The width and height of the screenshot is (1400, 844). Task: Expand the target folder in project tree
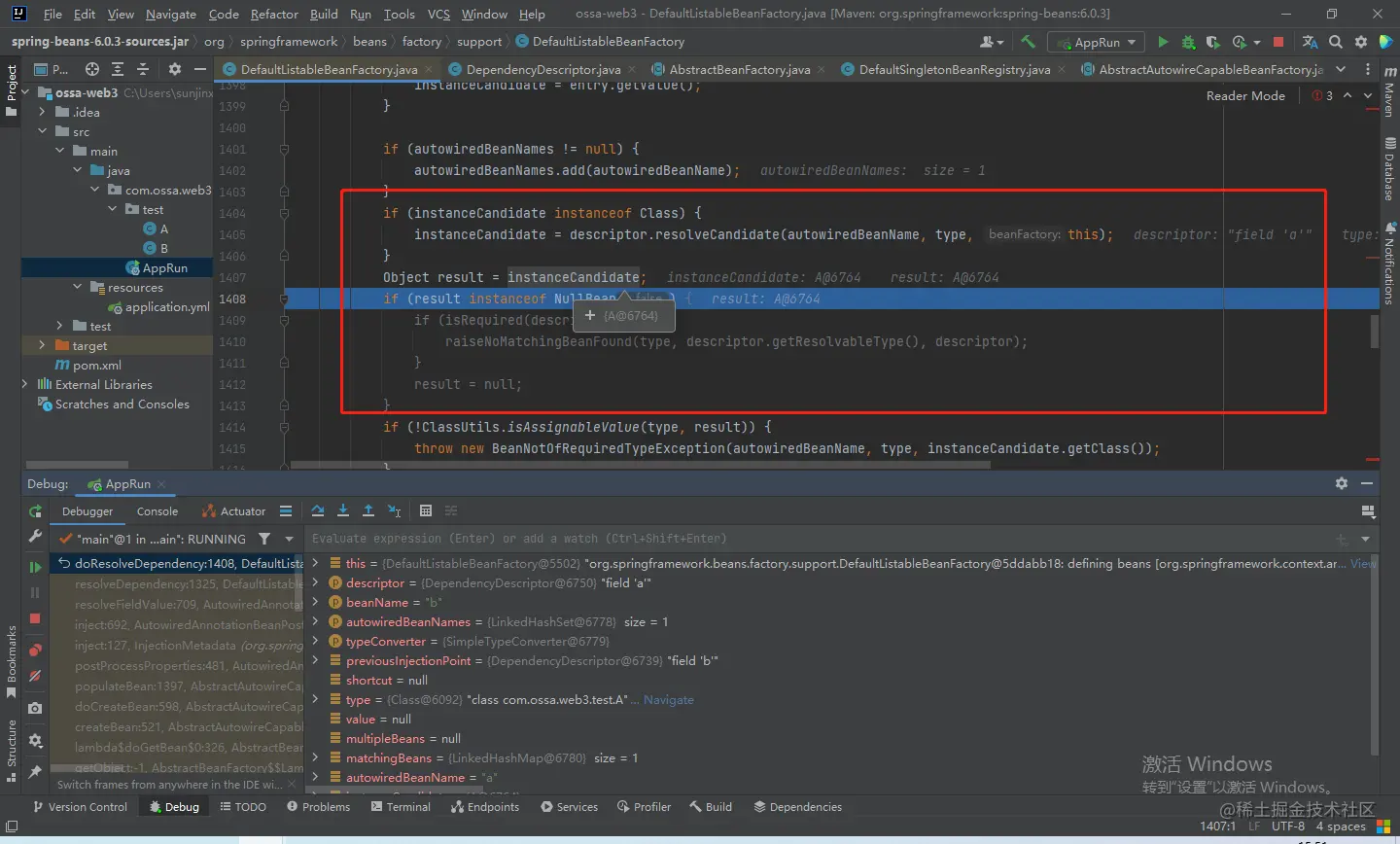[42, 345]
